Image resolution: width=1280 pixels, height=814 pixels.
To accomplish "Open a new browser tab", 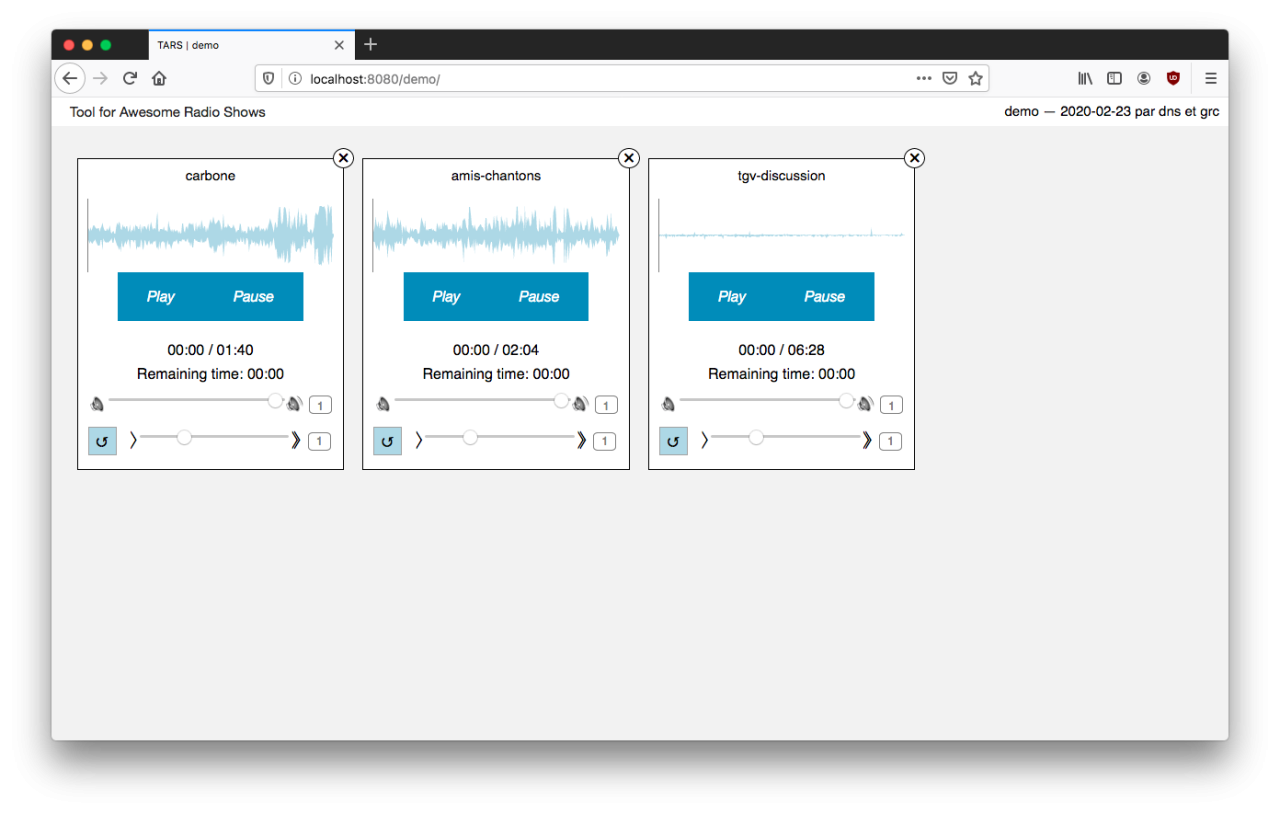I will 370,45.
